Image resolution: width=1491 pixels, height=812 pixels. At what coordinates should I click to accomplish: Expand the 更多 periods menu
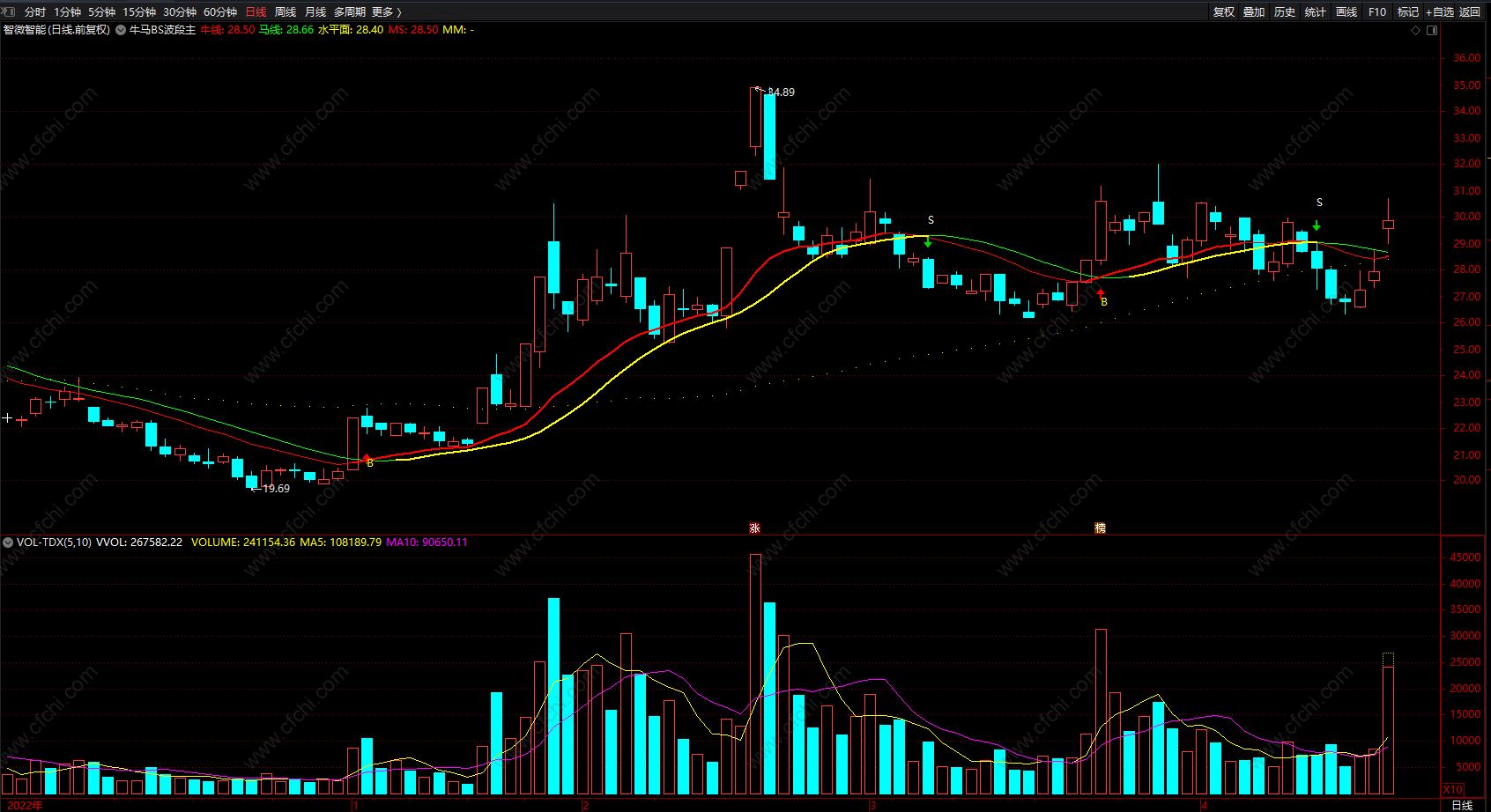(x=386, y=12)
